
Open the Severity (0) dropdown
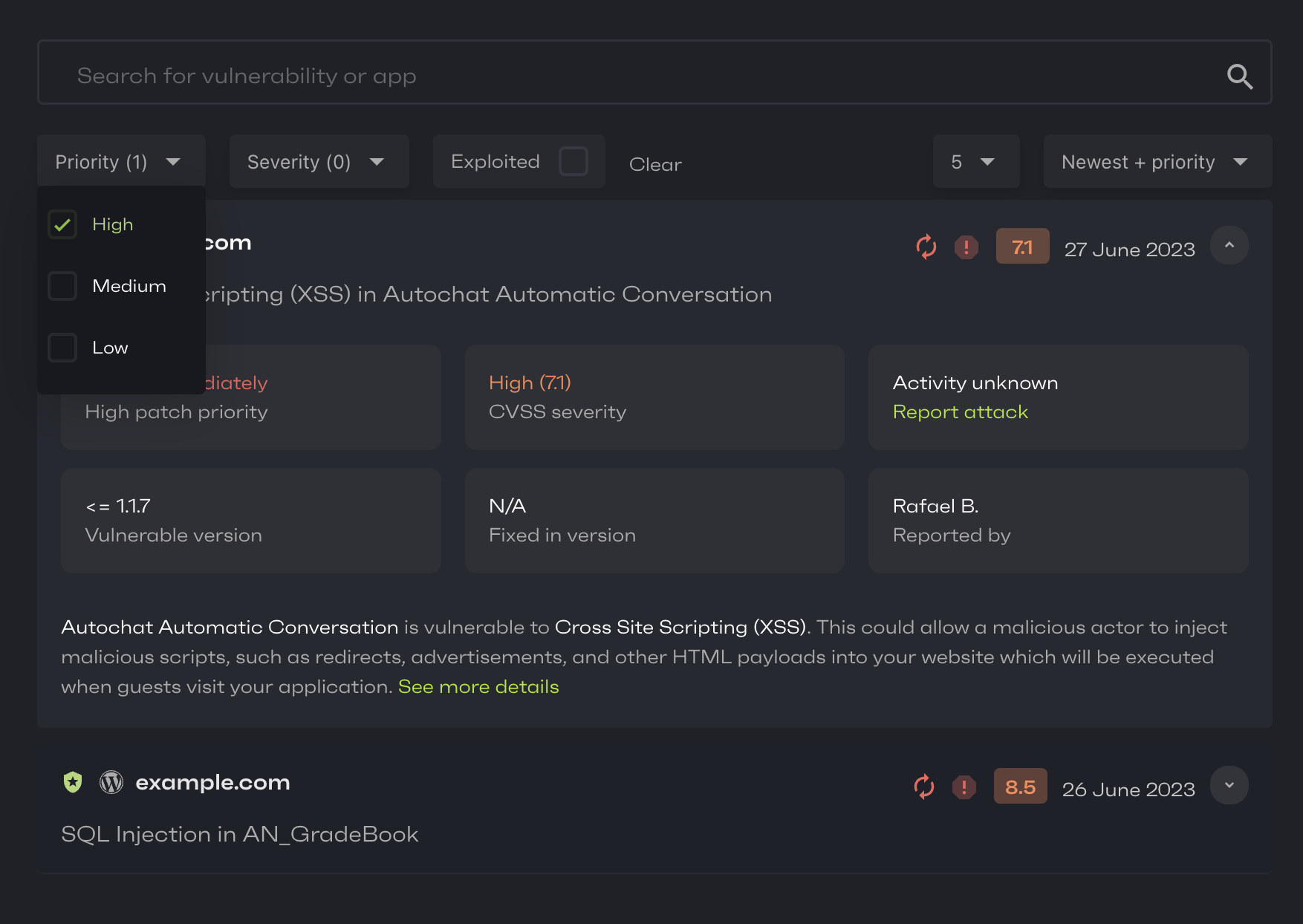point(319,161)
